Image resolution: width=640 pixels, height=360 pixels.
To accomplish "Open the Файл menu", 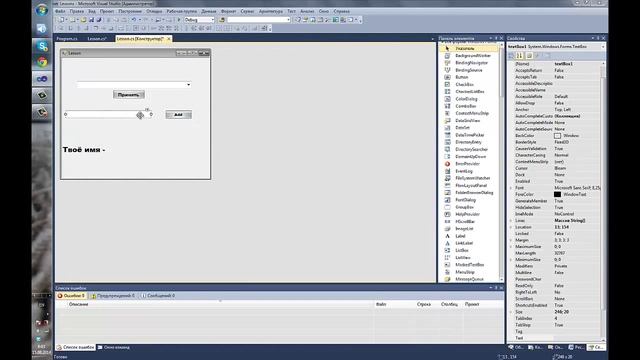I will (x=60, y=11).
